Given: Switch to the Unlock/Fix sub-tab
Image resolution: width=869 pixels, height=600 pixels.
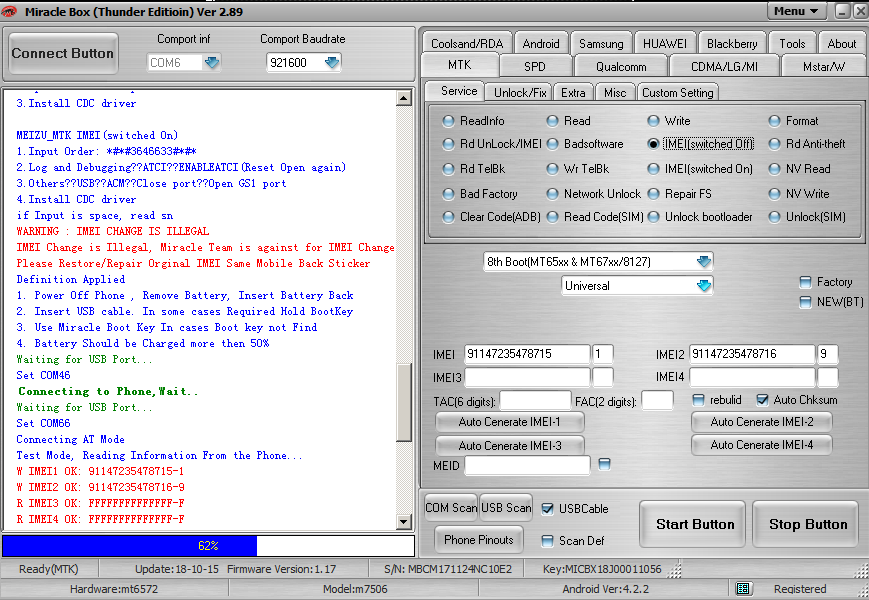Looking at the screenshot, I should pos(520,93).
